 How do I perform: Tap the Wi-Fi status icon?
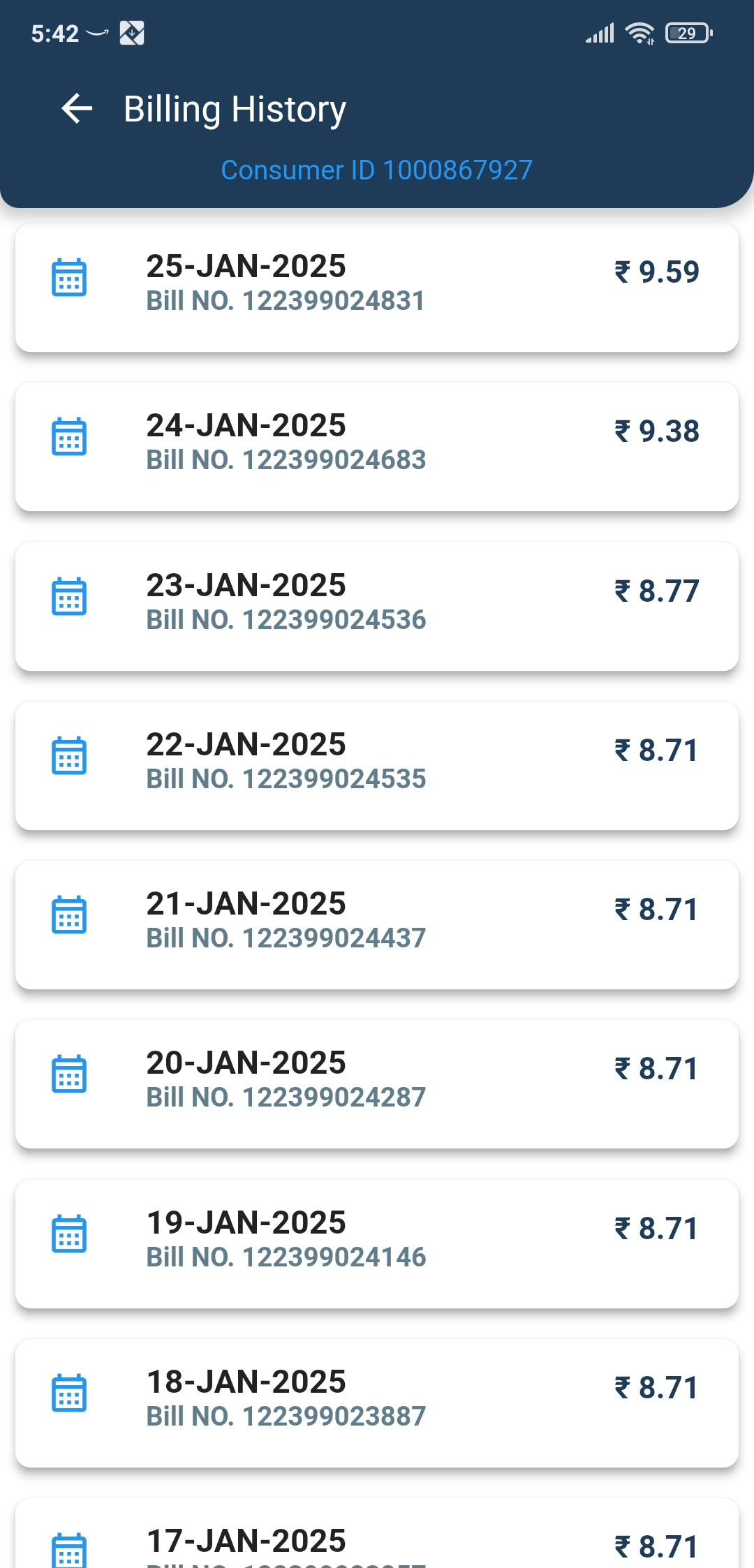coord(639,33)
